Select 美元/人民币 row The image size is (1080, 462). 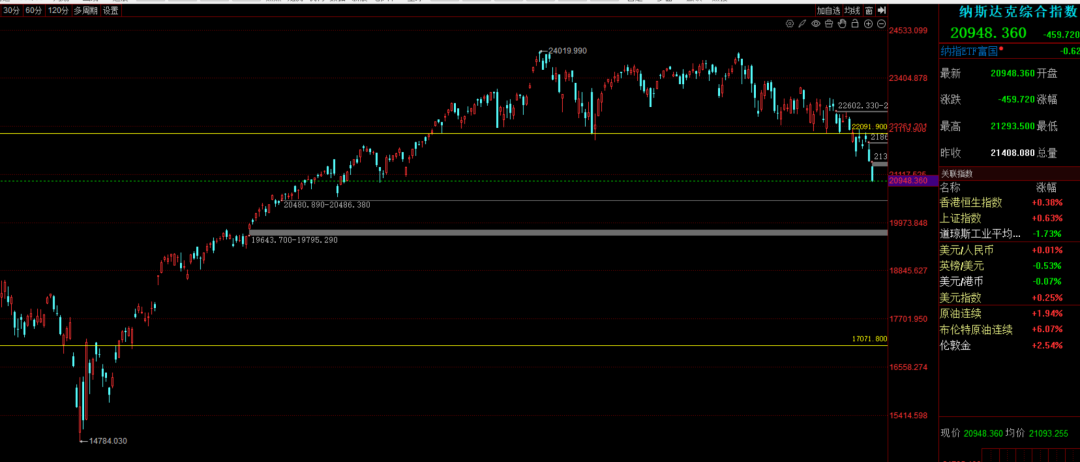pyautogui.click(x=1010, y=249)
